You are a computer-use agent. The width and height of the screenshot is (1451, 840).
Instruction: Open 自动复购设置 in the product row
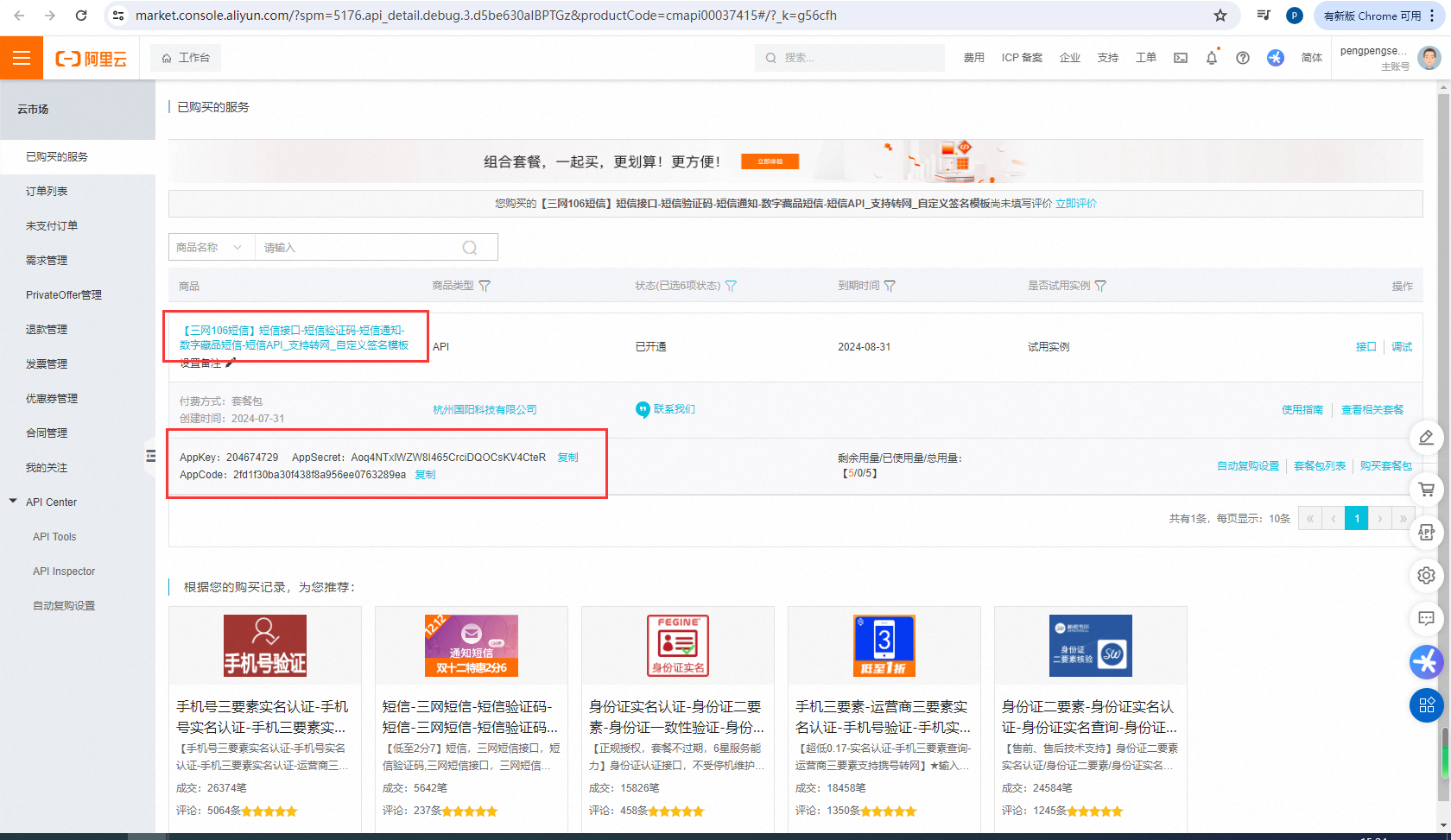pos(1248,466)
